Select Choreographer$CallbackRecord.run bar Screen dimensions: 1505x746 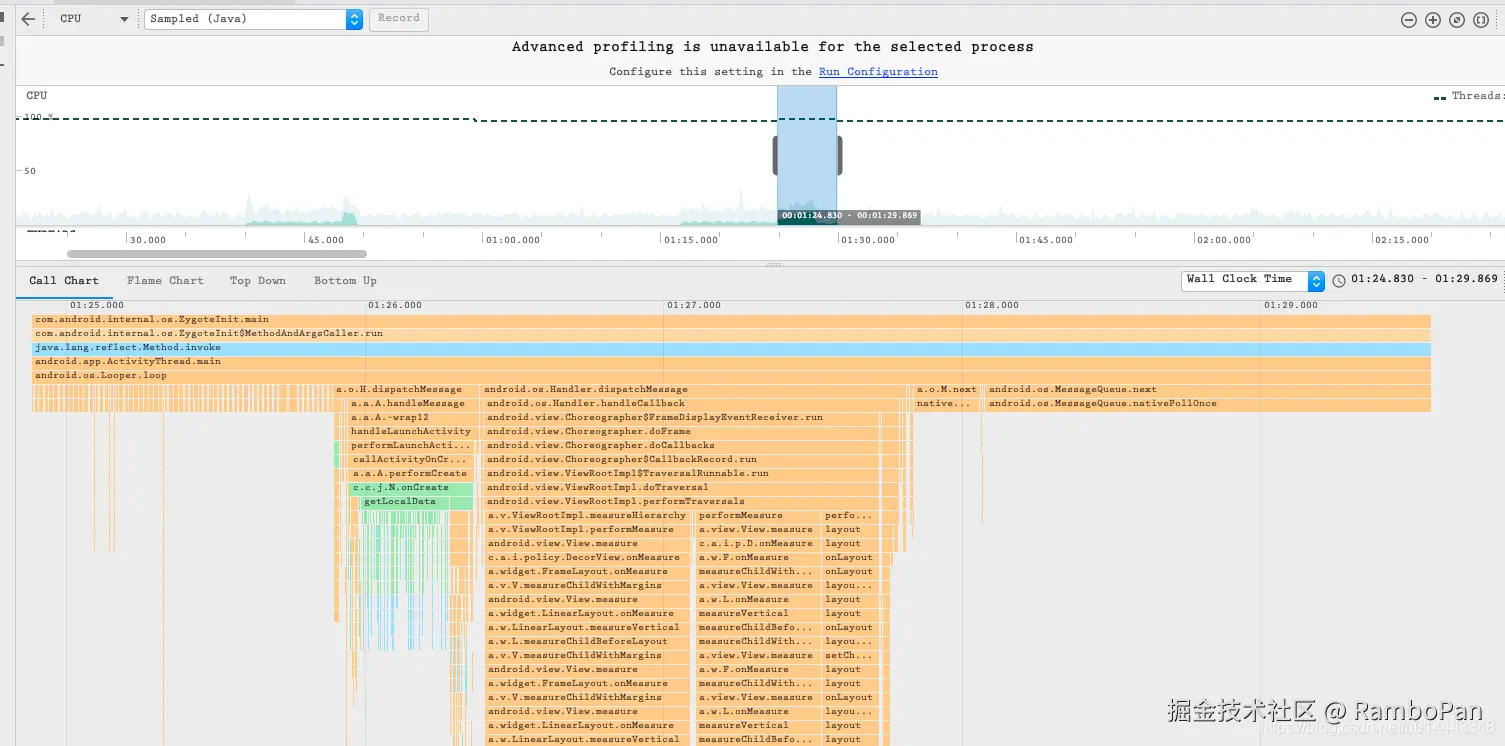click(x=683, y=460)
